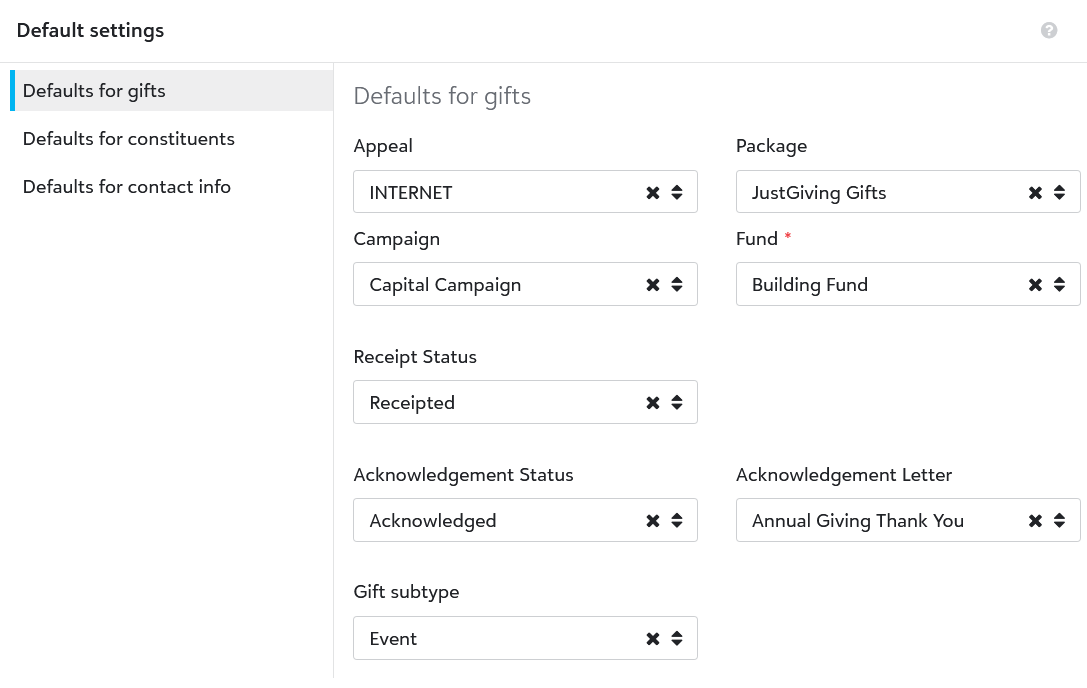Expand the Campaign dropdown arrows

(677, 285)
